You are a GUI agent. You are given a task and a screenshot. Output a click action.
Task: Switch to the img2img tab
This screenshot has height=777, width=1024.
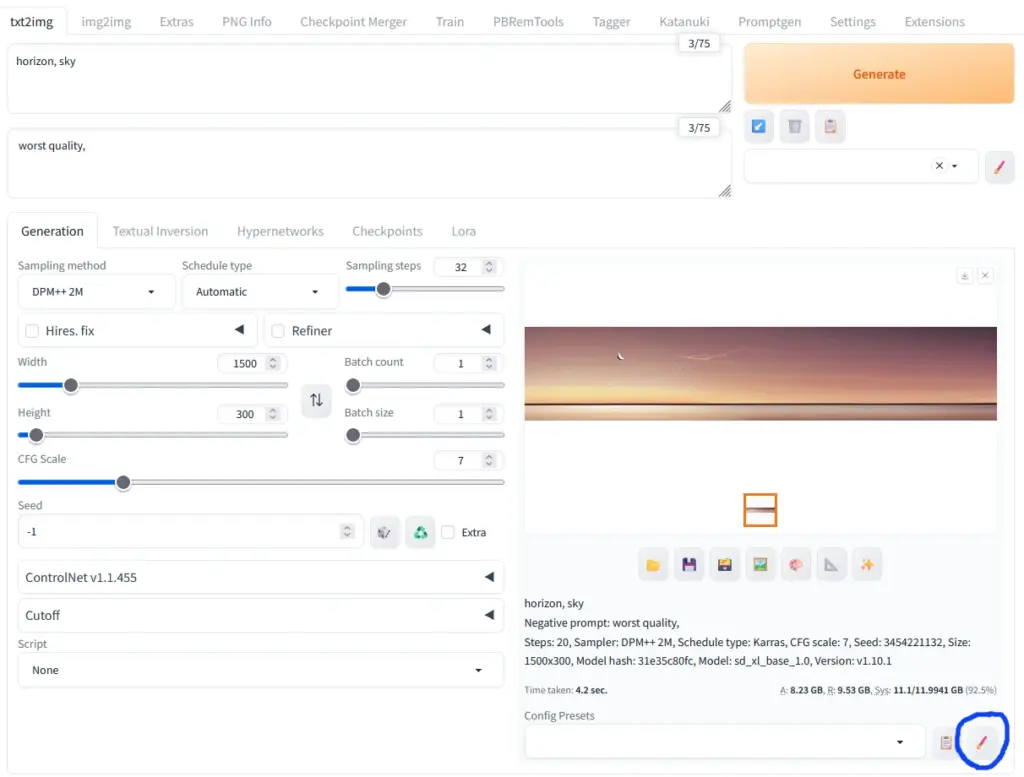108,22
